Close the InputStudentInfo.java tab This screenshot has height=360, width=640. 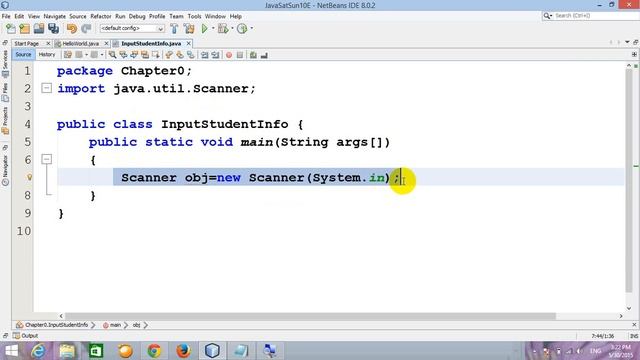[189, 43]
